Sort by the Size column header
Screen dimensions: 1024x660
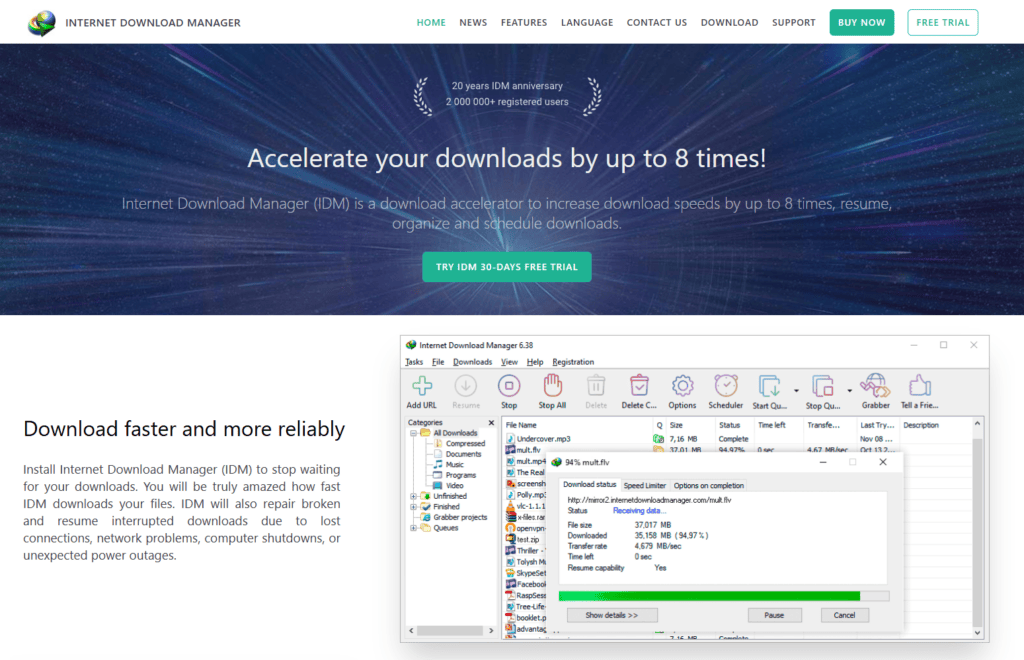[676, 425]
